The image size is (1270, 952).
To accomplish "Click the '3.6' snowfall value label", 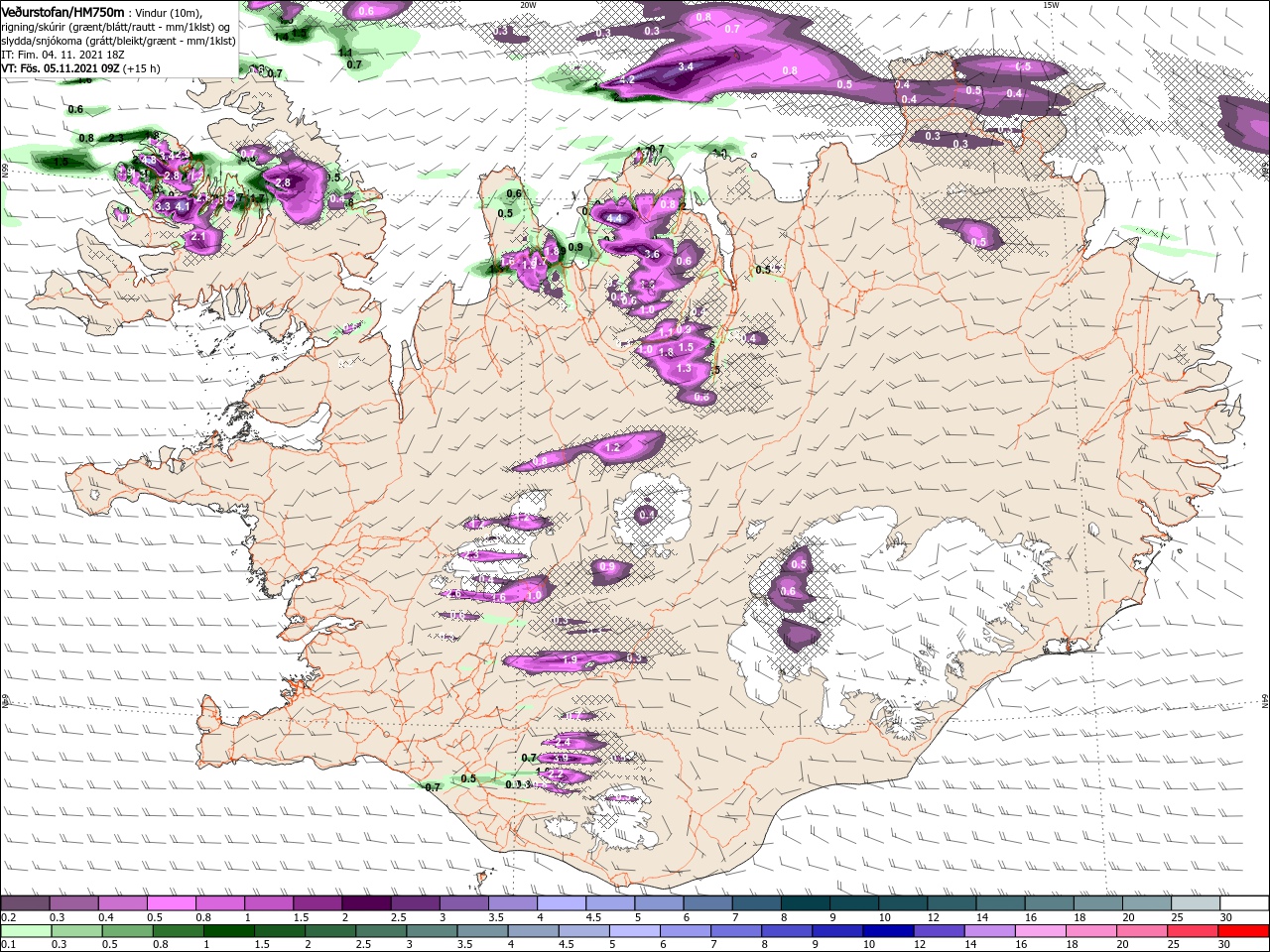I will pyautogui.click(x=652, y=255).
